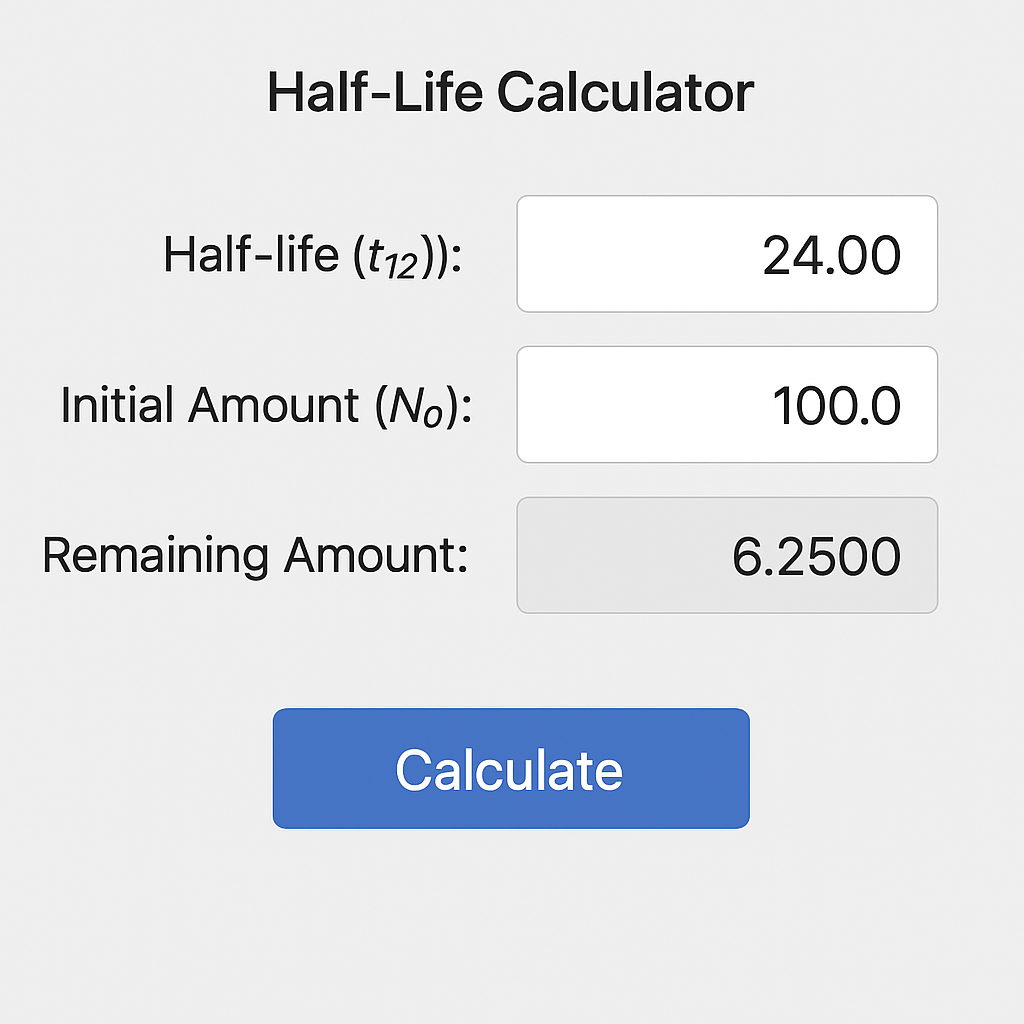
Task: Run the calculation with Calculate
Action: tap(511, 768)
